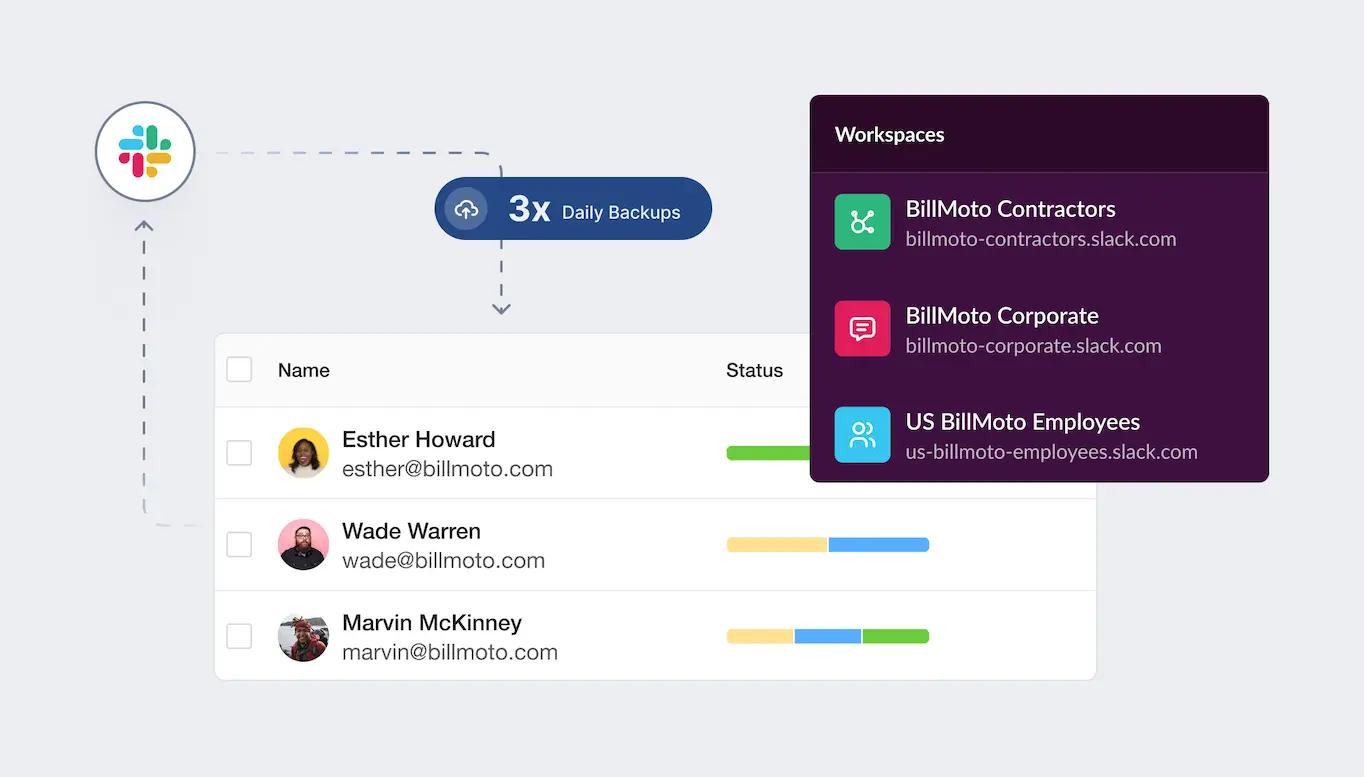Tick Marvin McKinney's checkbox
Viewport: 1364px width, 777px height.
[239, 636]
